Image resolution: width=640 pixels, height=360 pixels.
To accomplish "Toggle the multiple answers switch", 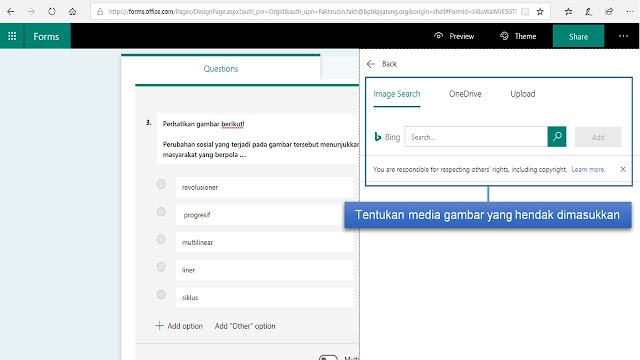I will pos(329,357).
